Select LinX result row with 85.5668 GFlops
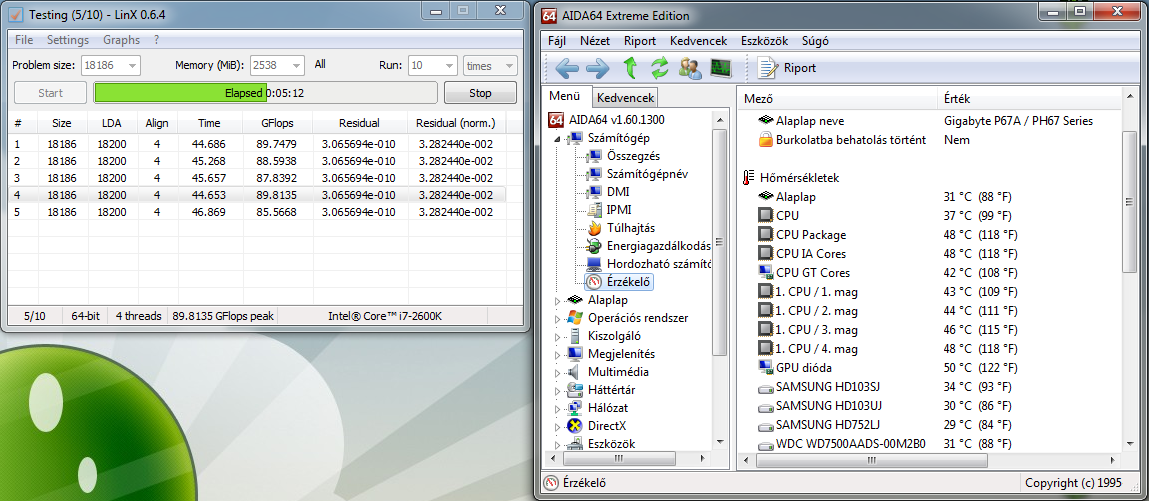The height and width of the screenshot is (501, 1149). coord(257,212)
